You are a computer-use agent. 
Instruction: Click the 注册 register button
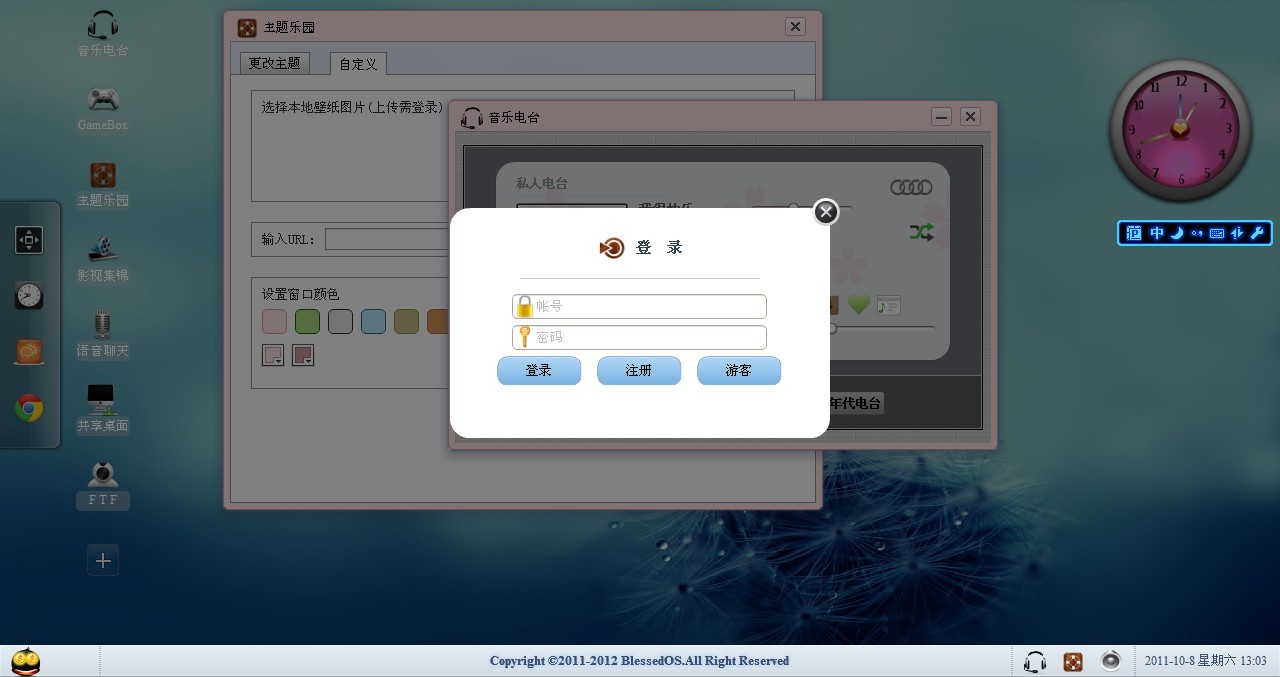[x=639, y=370]
